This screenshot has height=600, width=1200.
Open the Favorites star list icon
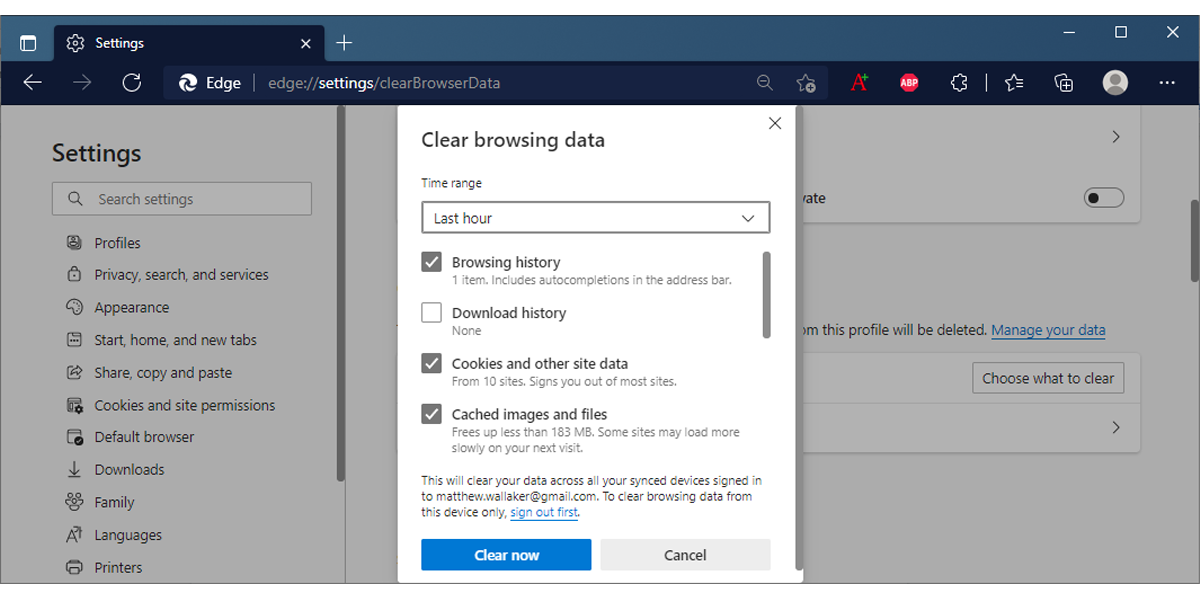pos(1013,83)
